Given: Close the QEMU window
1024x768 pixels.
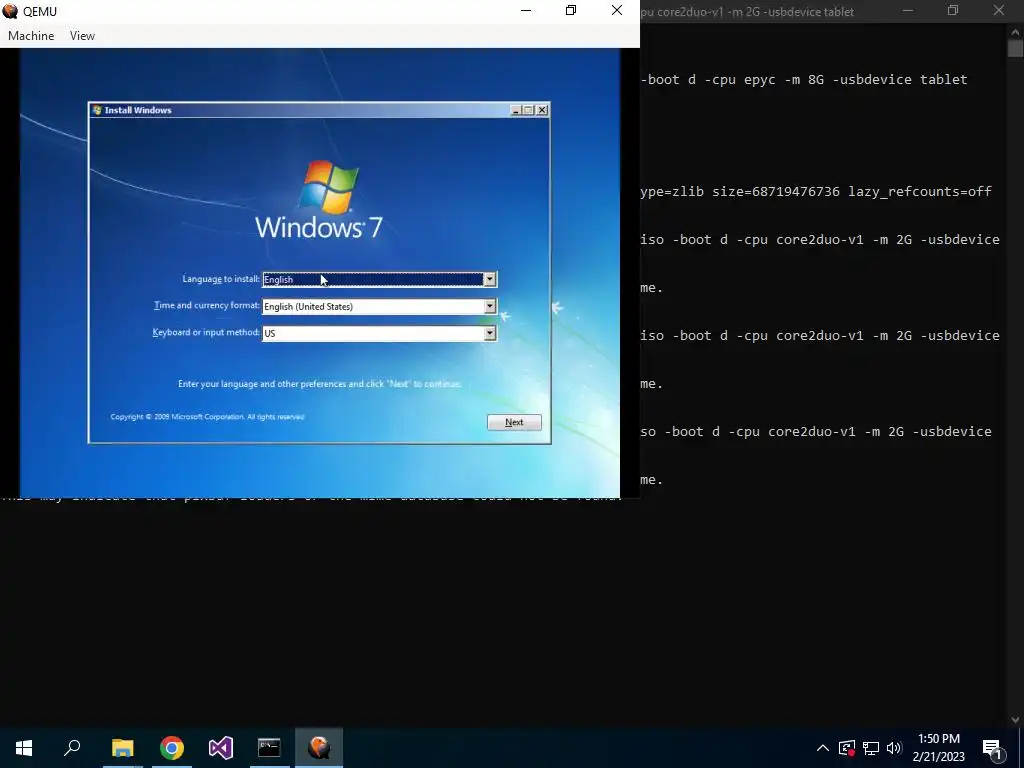Looking at the screenshot, I should 616,10.
